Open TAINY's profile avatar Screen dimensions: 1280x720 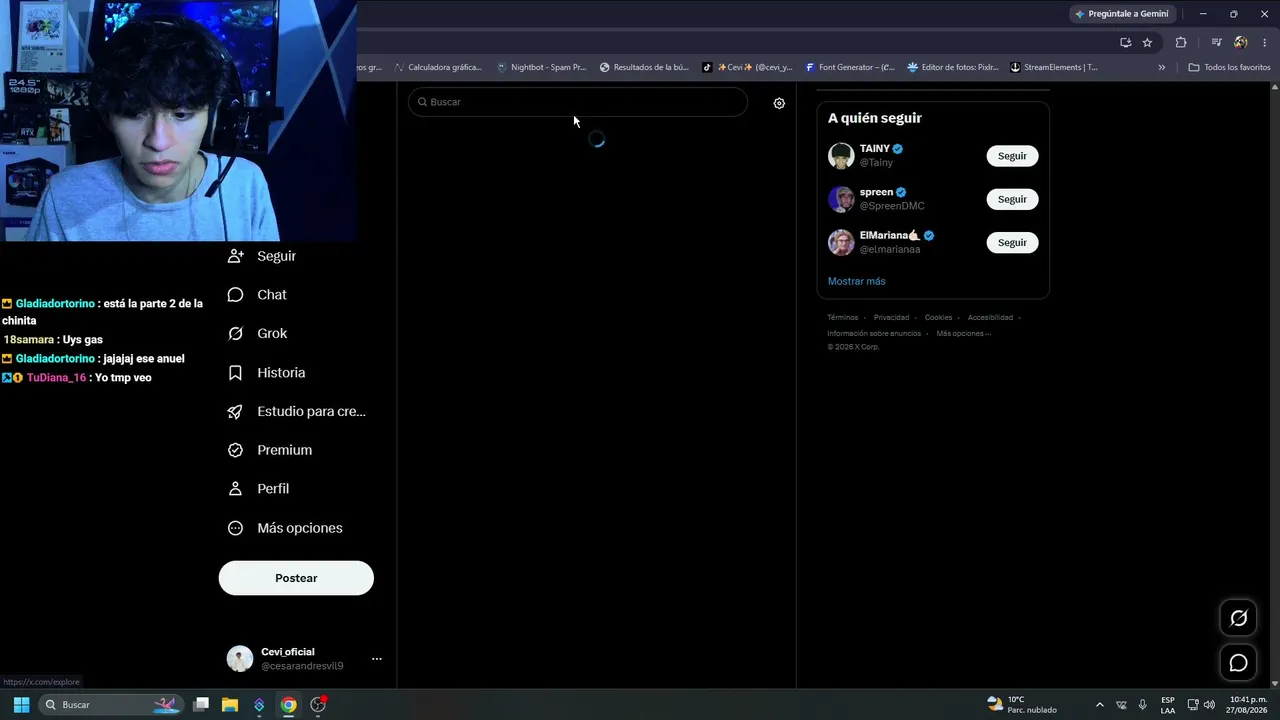[841, 156]
